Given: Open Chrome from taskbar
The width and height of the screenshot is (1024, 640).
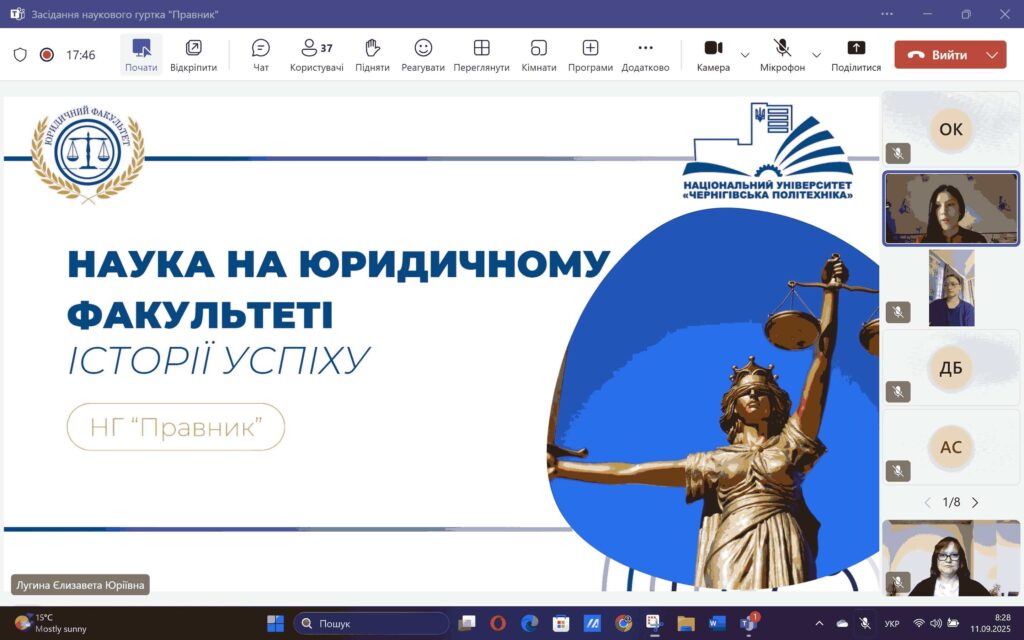Looking at the screenshot, I should tap(623, 624).
